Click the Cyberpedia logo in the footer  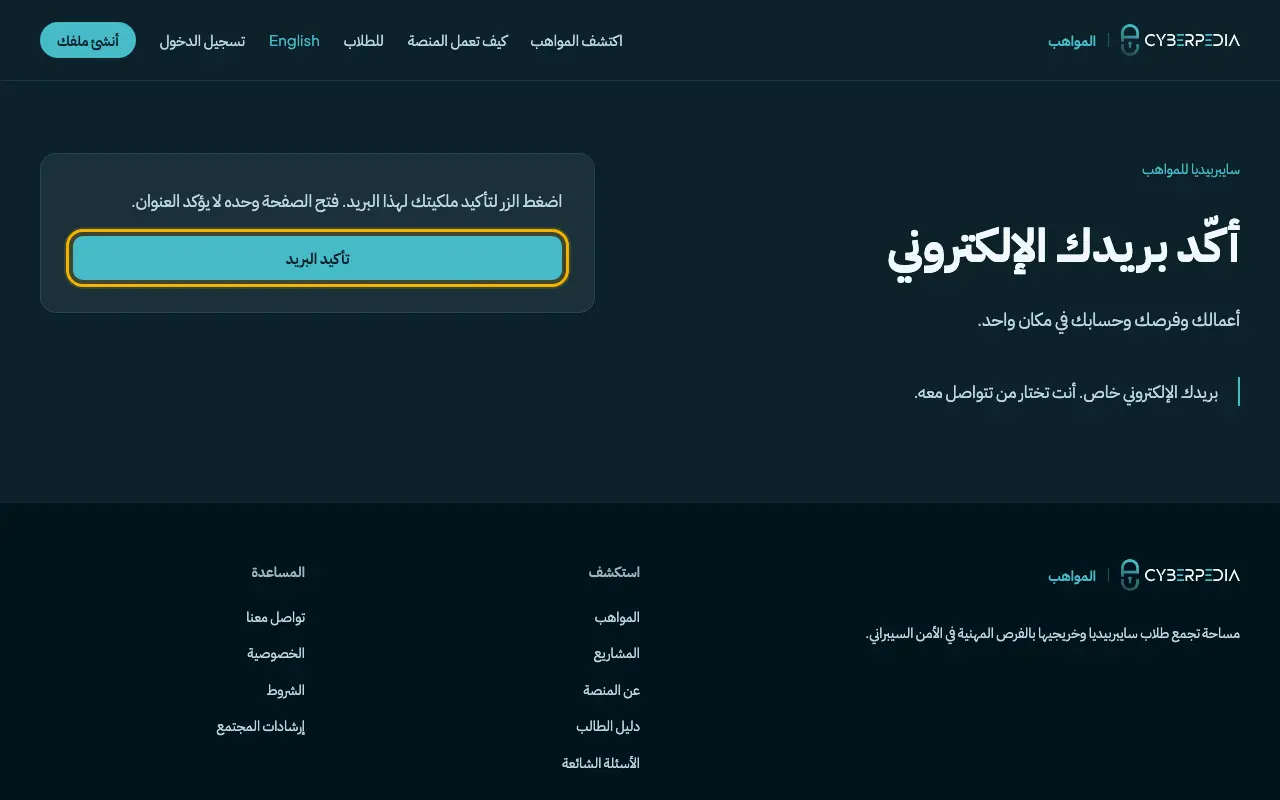[1180, 575]
